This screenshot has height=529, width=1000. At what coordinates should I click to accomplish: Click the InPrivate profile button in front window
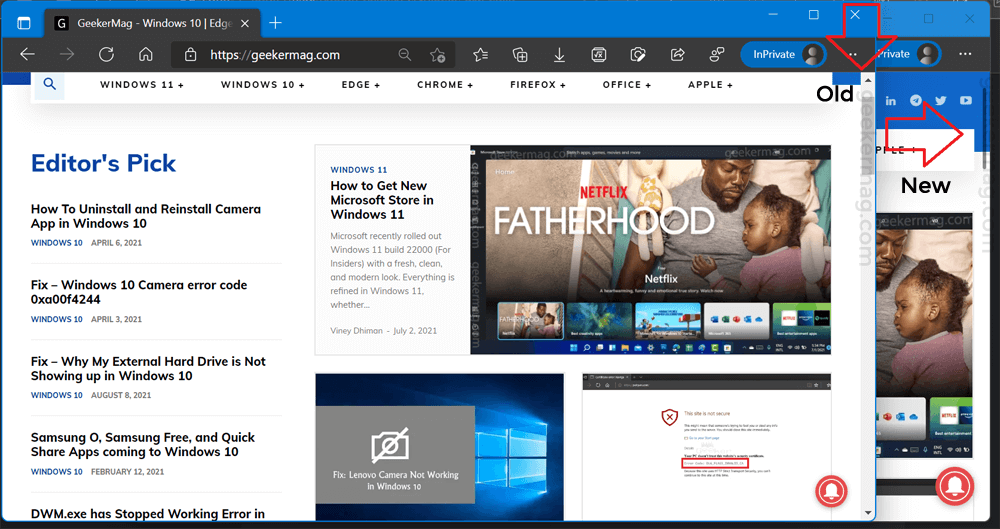[783, 55]
